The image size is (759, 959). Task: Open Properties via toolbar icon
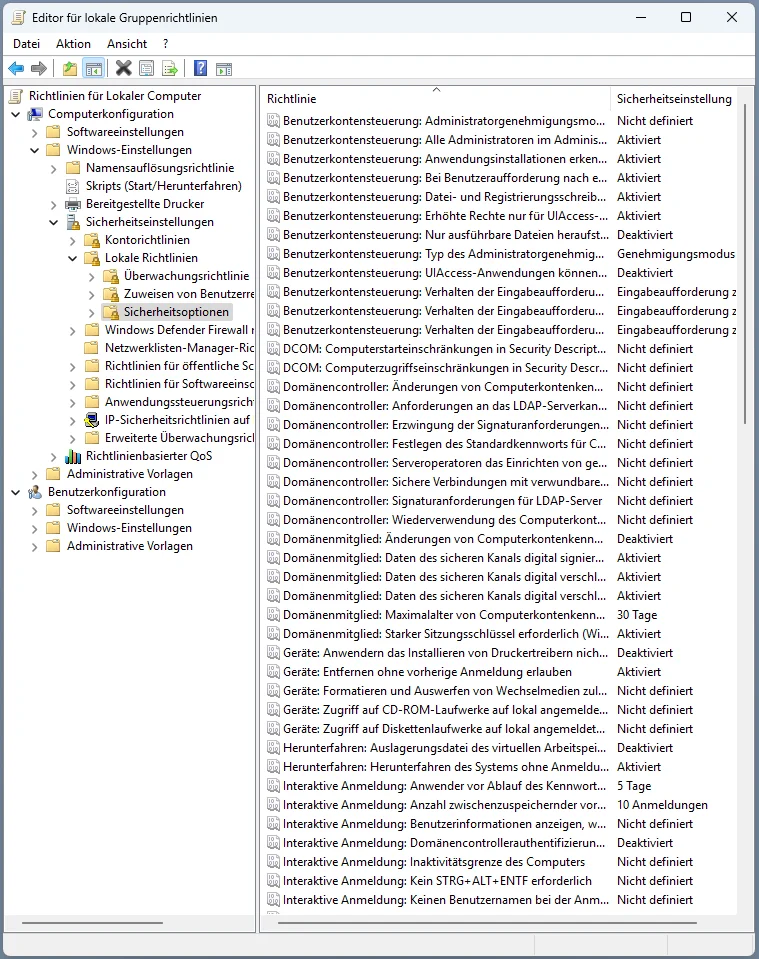coord(147,68)
